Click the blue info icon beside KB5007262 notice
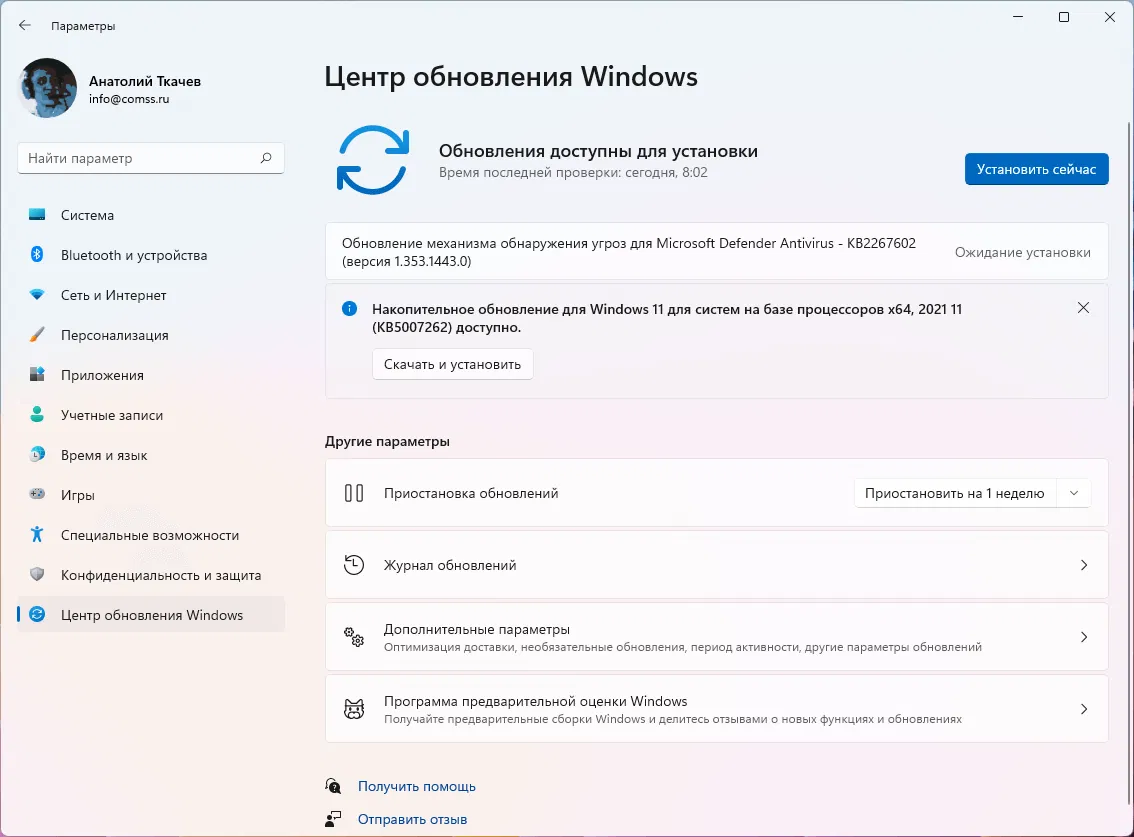The image size is (1134, 837). point(349,309)
